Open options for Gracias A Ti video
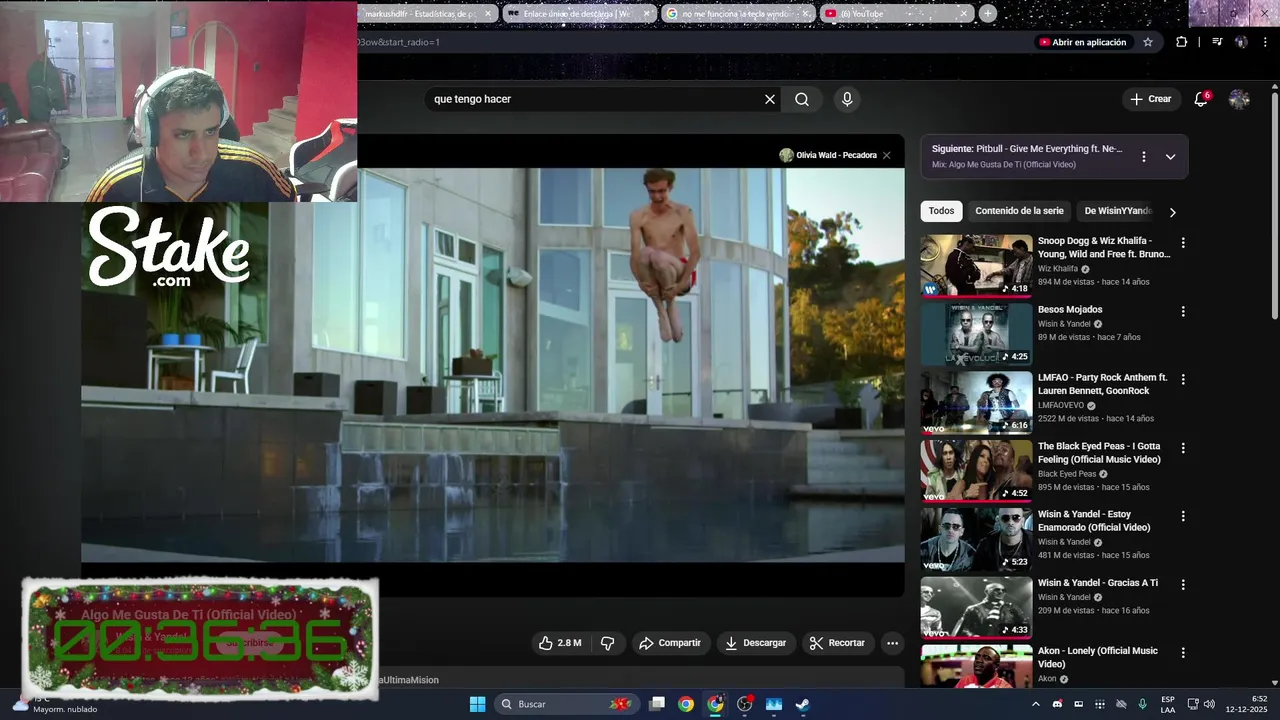Viewport: 1280px width, 720px height. coord(1183,584)
